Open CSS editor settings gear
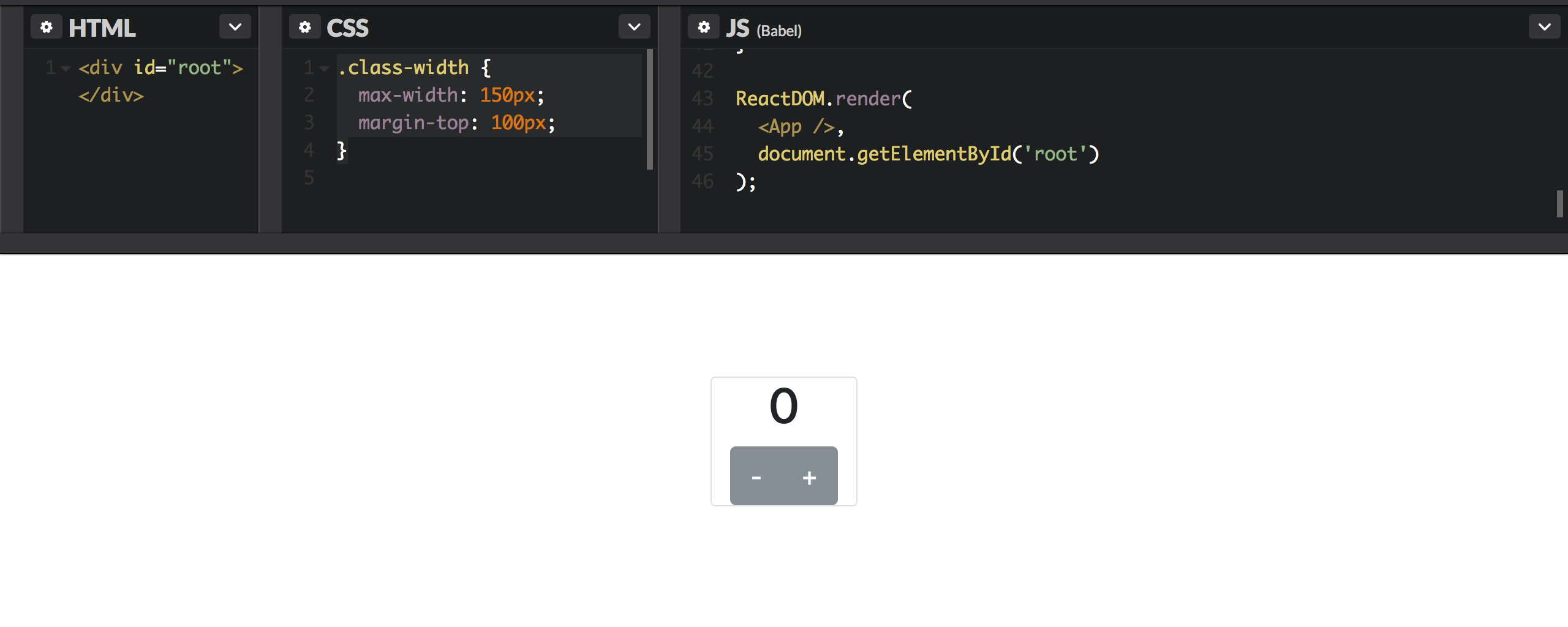This screenshot has width=1568, height=627. (305, 28)
